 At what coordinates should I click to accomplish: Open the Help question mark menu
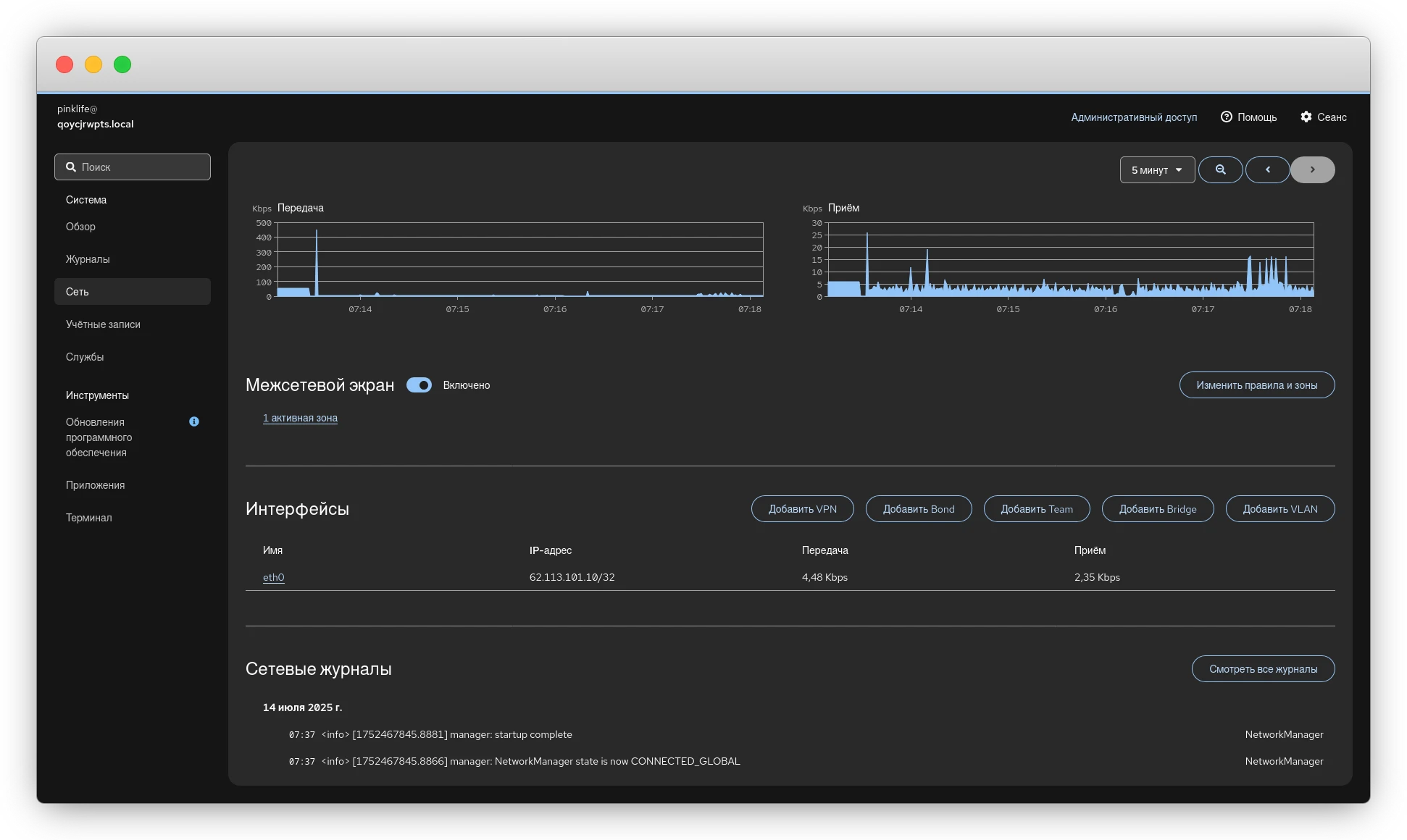1248,117
